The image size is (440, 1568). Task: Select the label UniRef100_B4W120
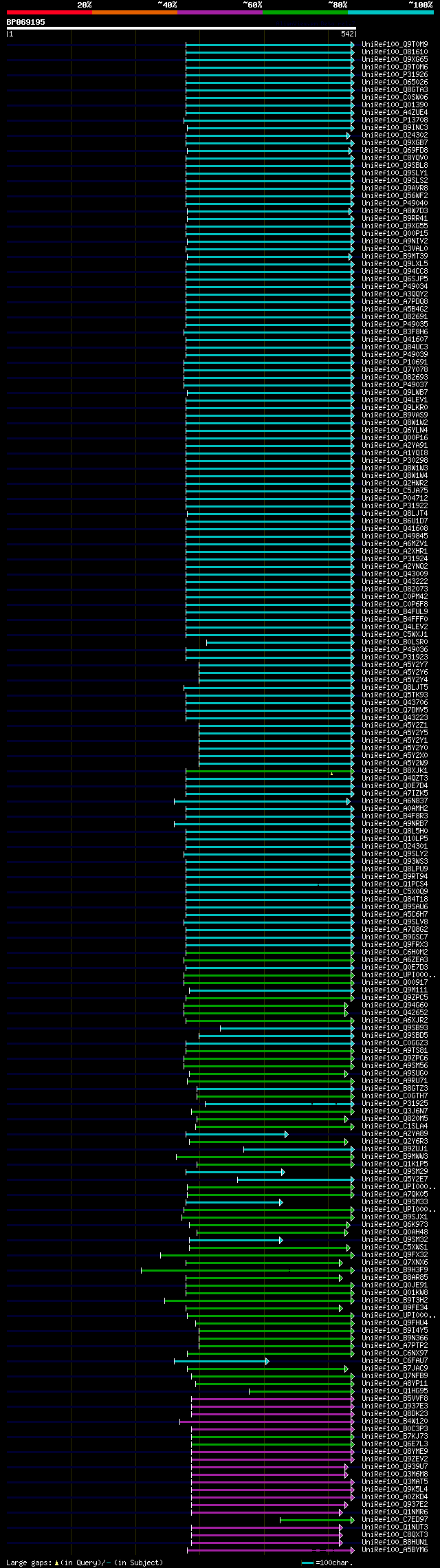click(x=395, y=1422)
